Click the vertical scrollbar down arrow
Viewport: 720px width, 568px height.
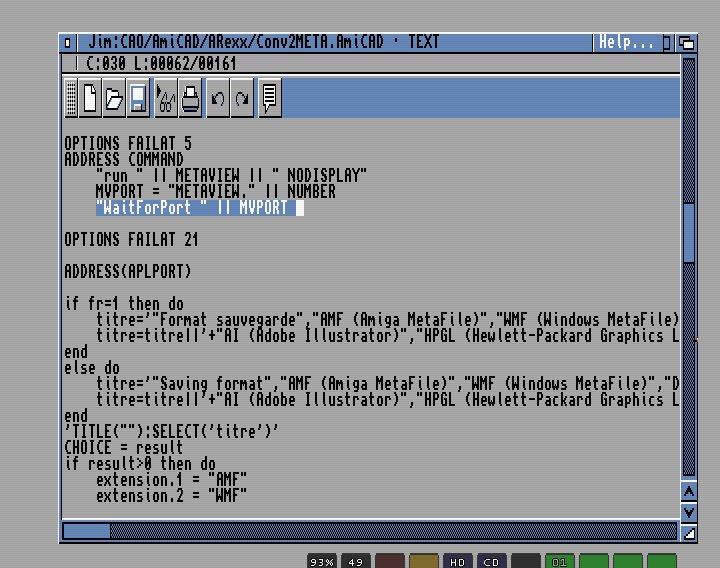(689, 512)
